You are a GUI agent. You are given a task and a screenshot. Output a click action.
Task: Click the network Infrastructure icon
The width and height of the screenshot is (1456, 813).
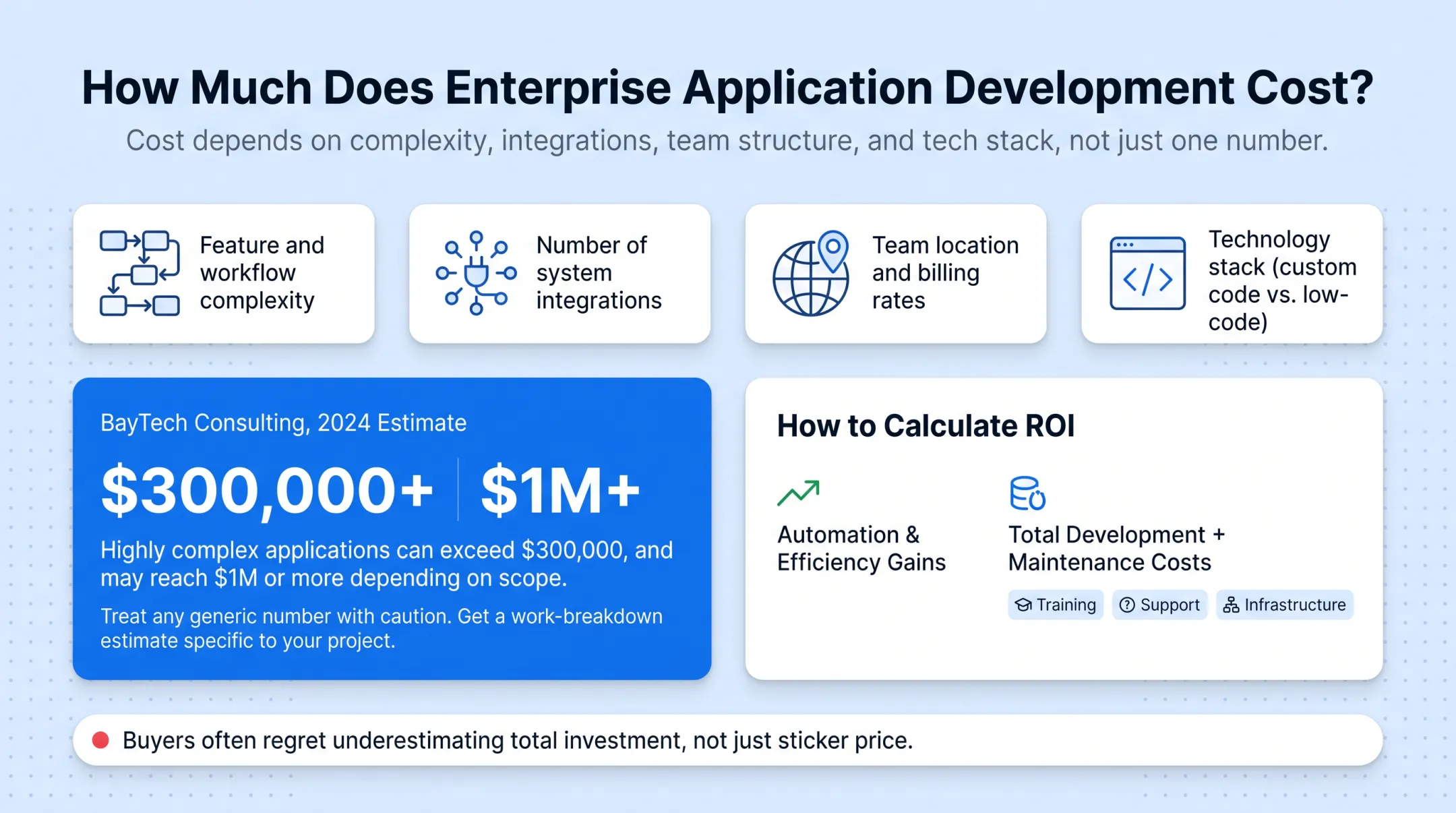point(1231,605)
